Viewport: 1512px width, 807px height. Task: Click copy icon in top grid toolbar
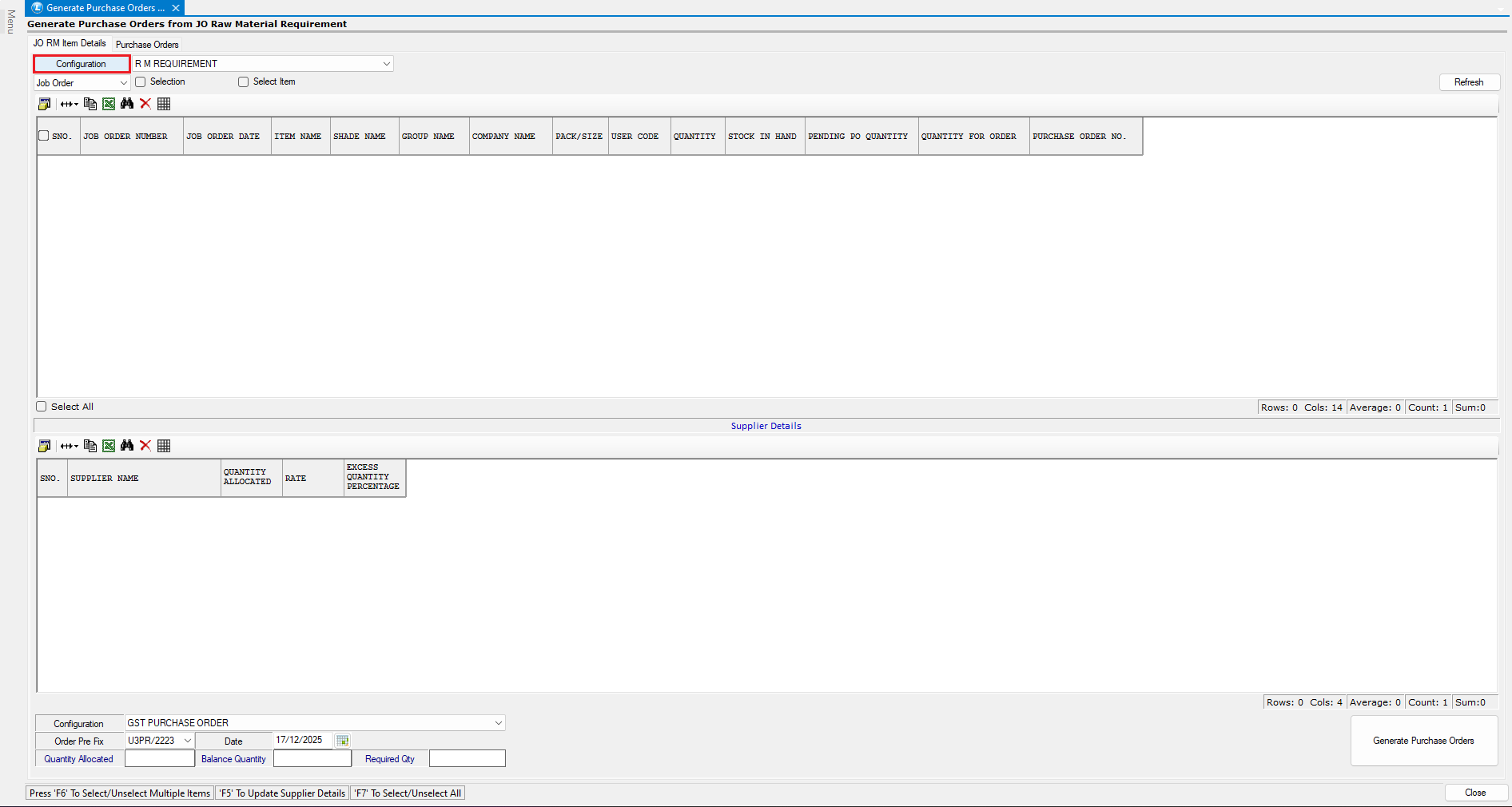[90, 104]
